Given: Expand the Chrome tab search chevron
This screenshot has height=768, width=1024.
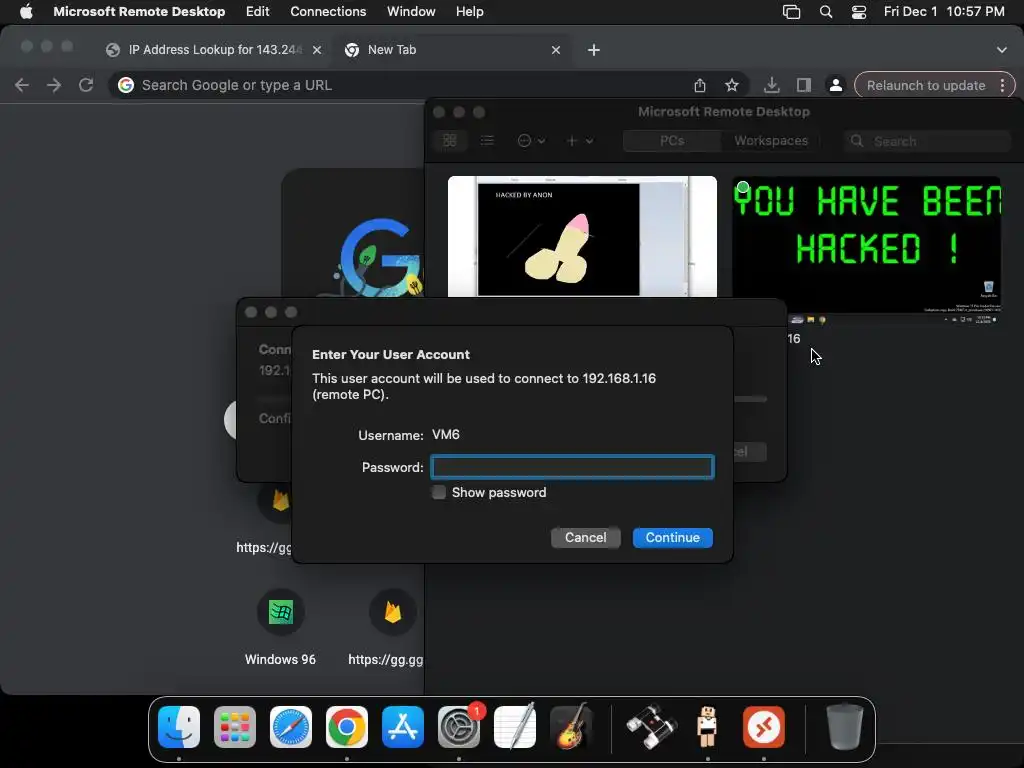Looking at the screenshot, I should pyautogui.click(x=1002, y=50).
